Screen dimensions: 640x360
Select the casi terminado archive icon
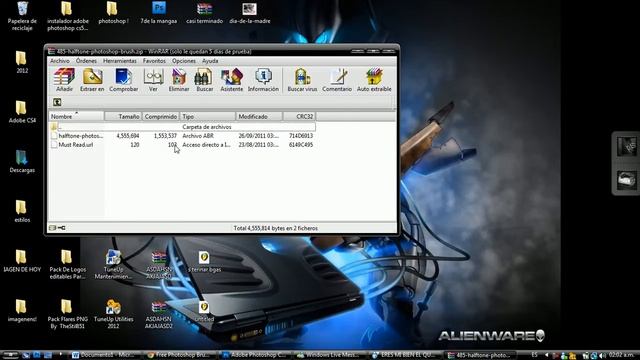pos(204,13)
